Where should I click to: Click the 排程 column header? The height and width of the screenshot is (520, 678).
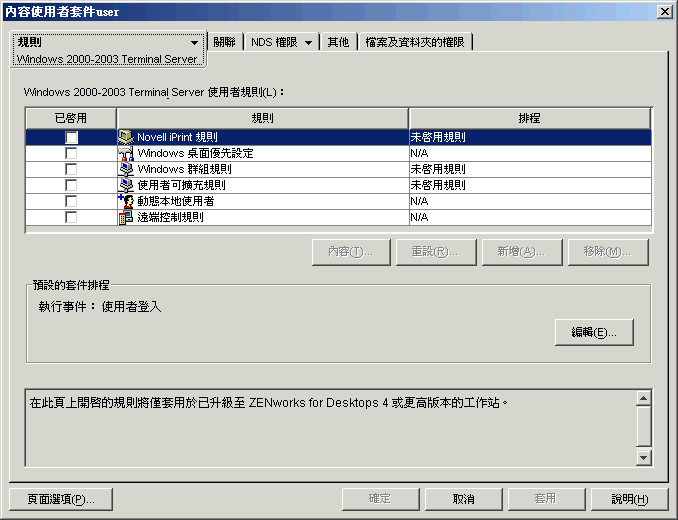coord(530,118)
